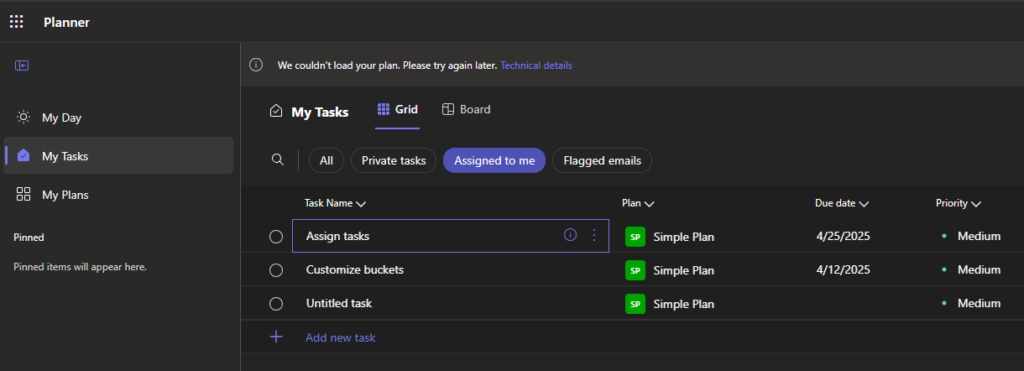Viewport: 1024px width, 371px height.
Task: Select the All filter pill
Action: pos(327,161)
